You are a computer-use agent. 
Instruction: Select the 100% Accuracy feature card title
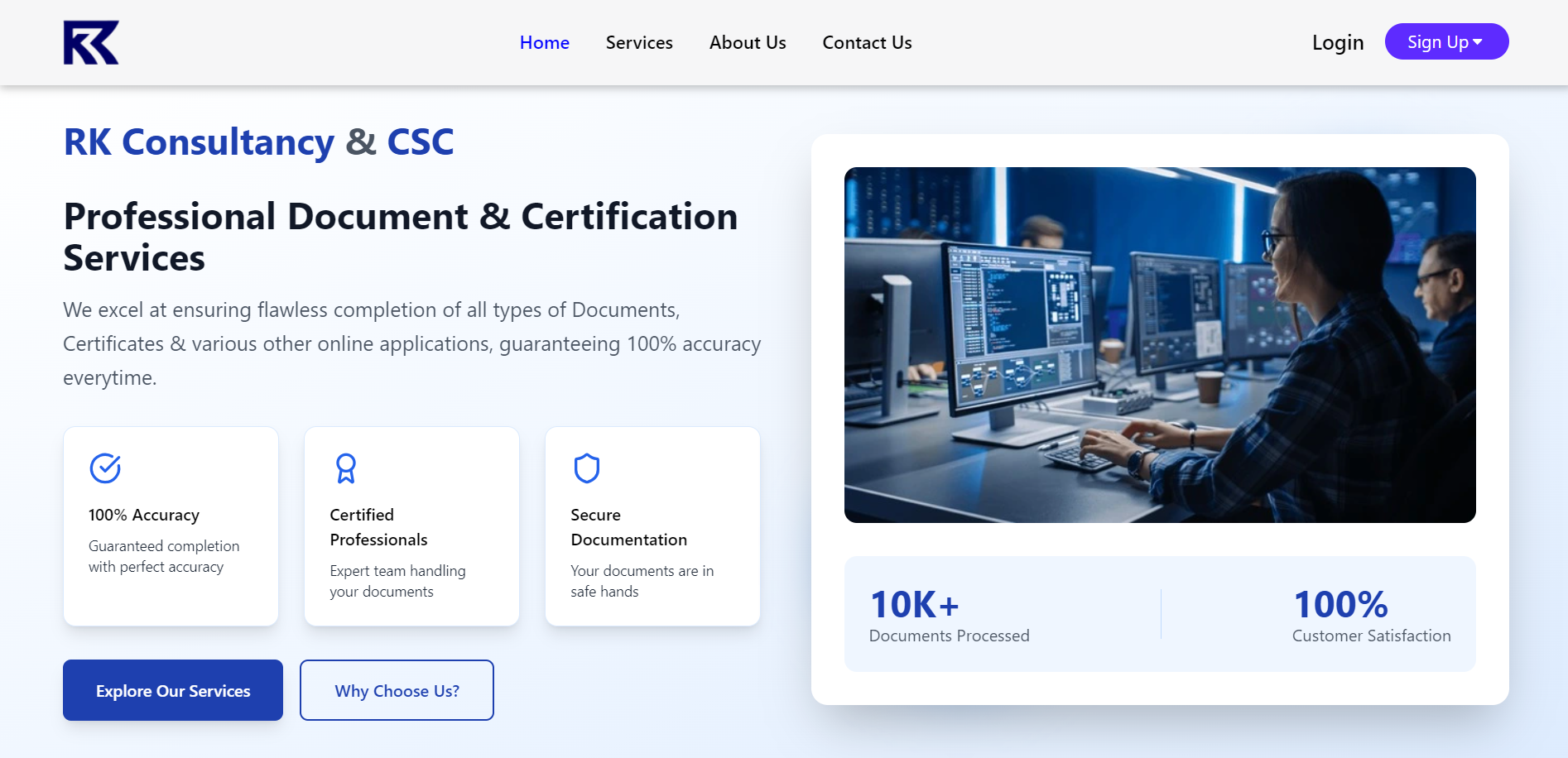(144, 515)
